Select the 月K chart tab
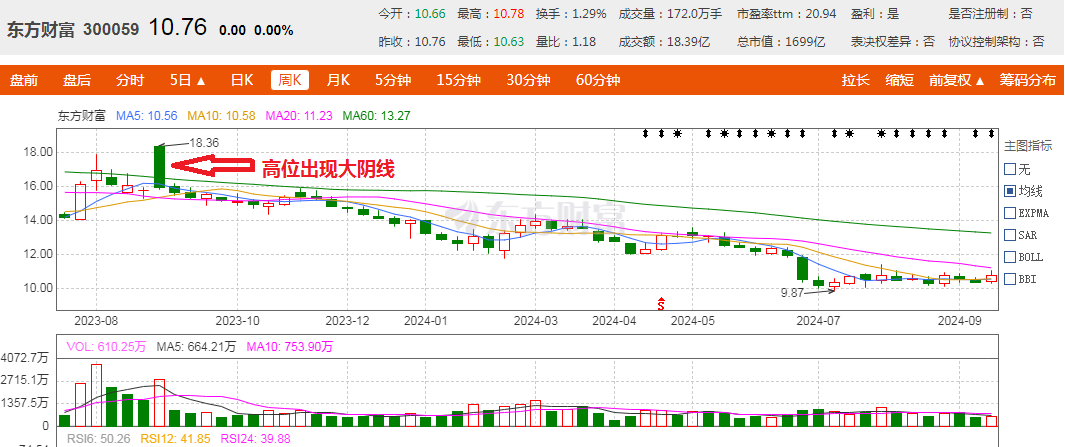 coord(339,81)
